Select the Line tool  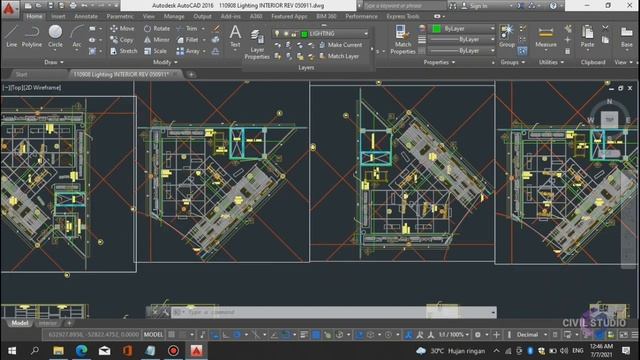(x=11, y=36)
